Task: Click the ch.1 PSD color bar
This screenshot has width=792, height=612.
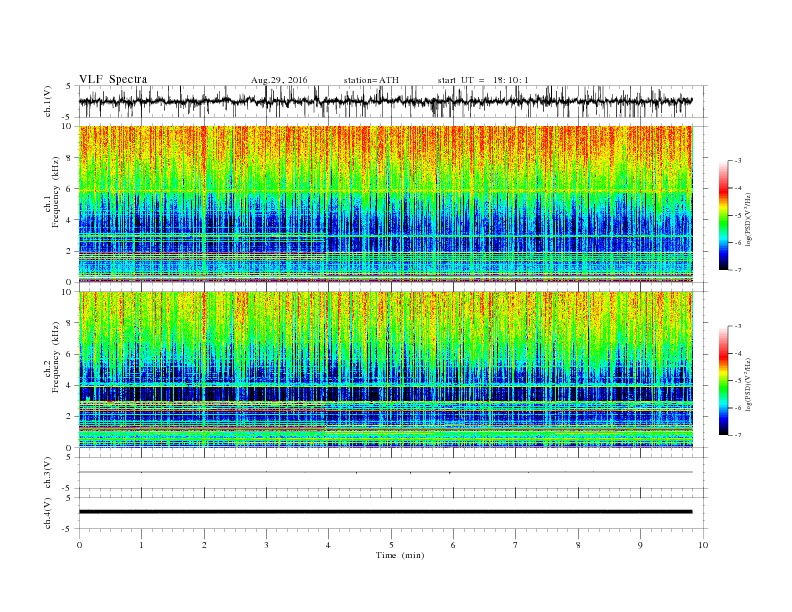Action: (x=723, y=215)
